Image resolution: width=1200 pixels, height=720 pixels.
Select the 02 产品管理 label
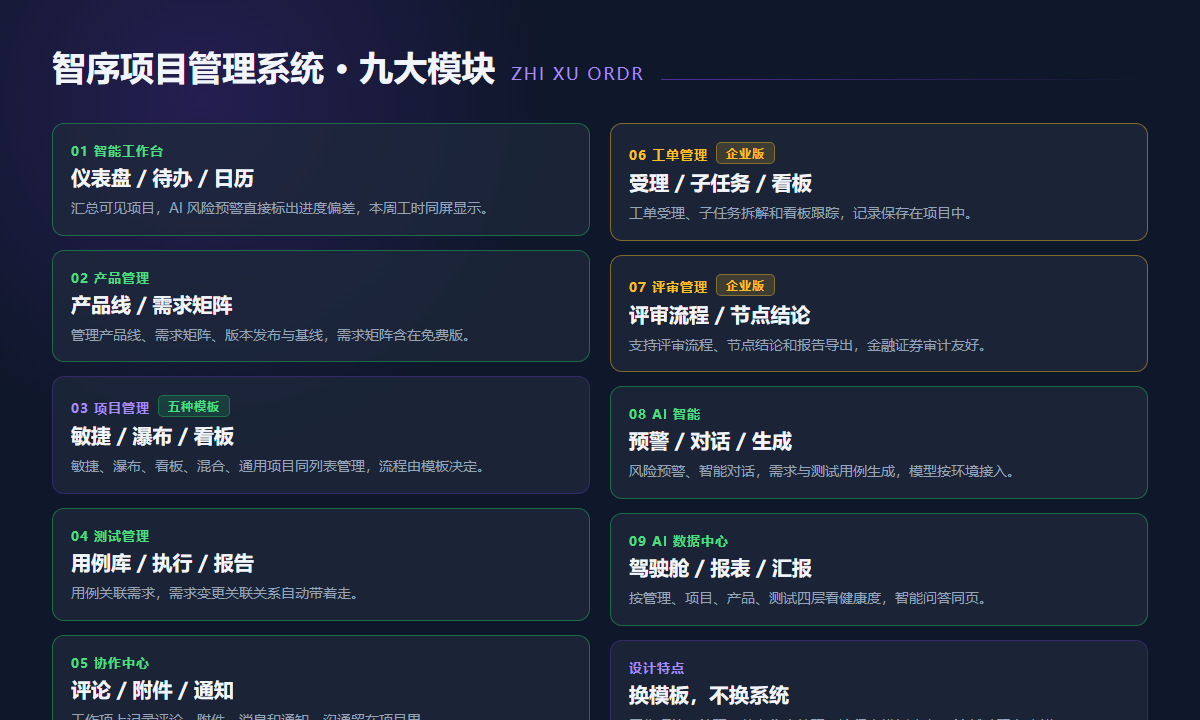tap(110, 278)
